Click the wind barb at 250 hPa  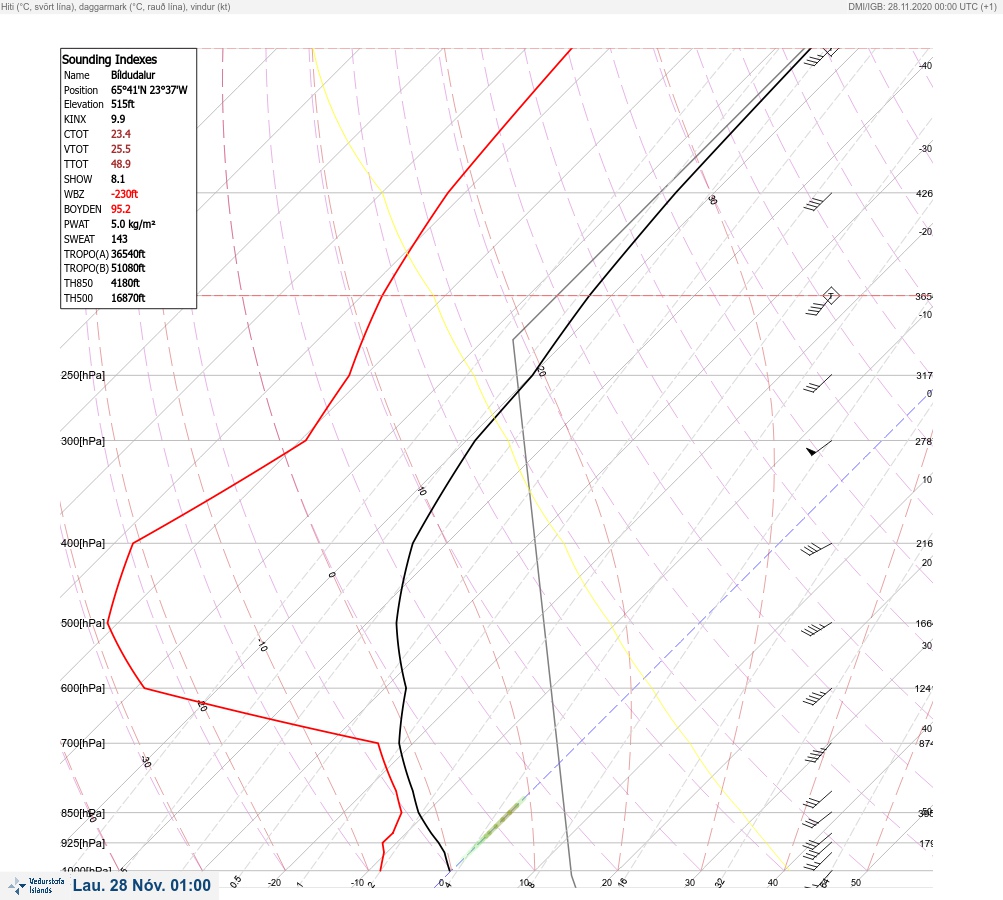coord(817,384)
